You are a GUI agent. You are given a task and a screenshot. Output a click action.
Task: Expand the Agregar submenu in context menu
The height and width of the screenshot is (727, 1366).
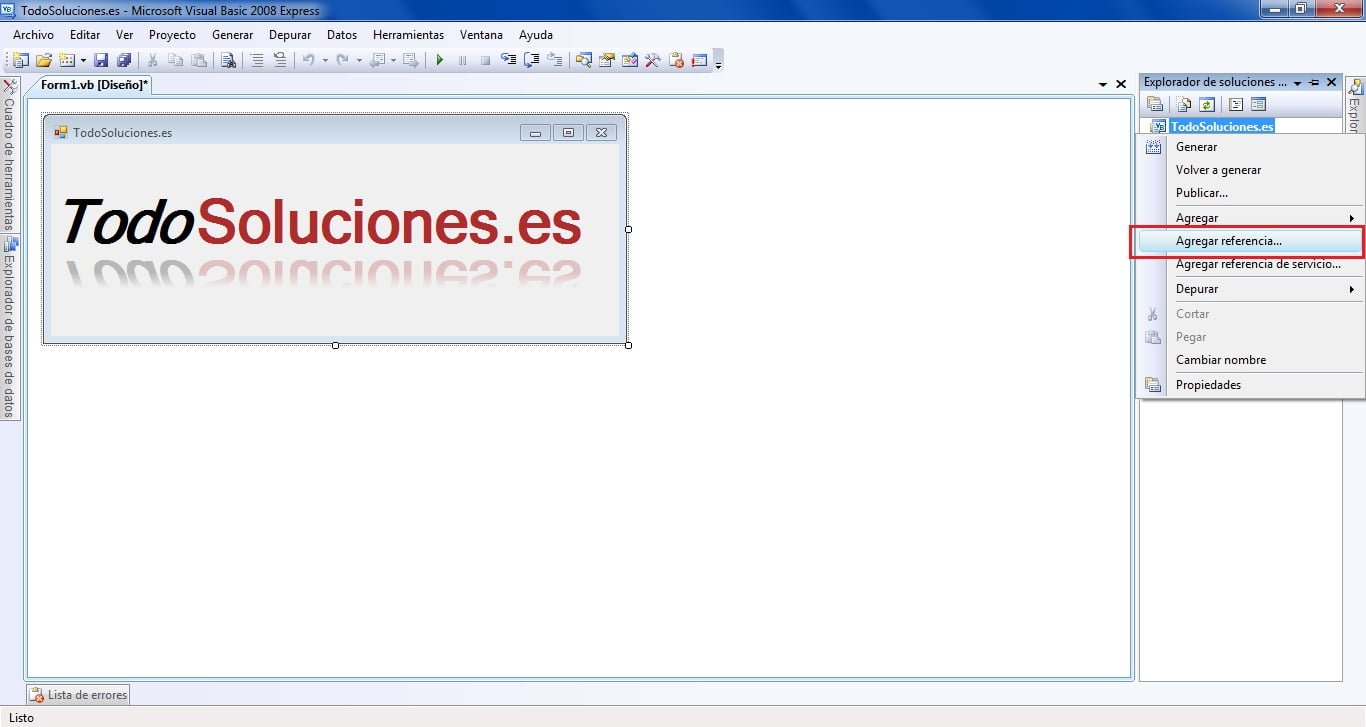pos(1351,218)
